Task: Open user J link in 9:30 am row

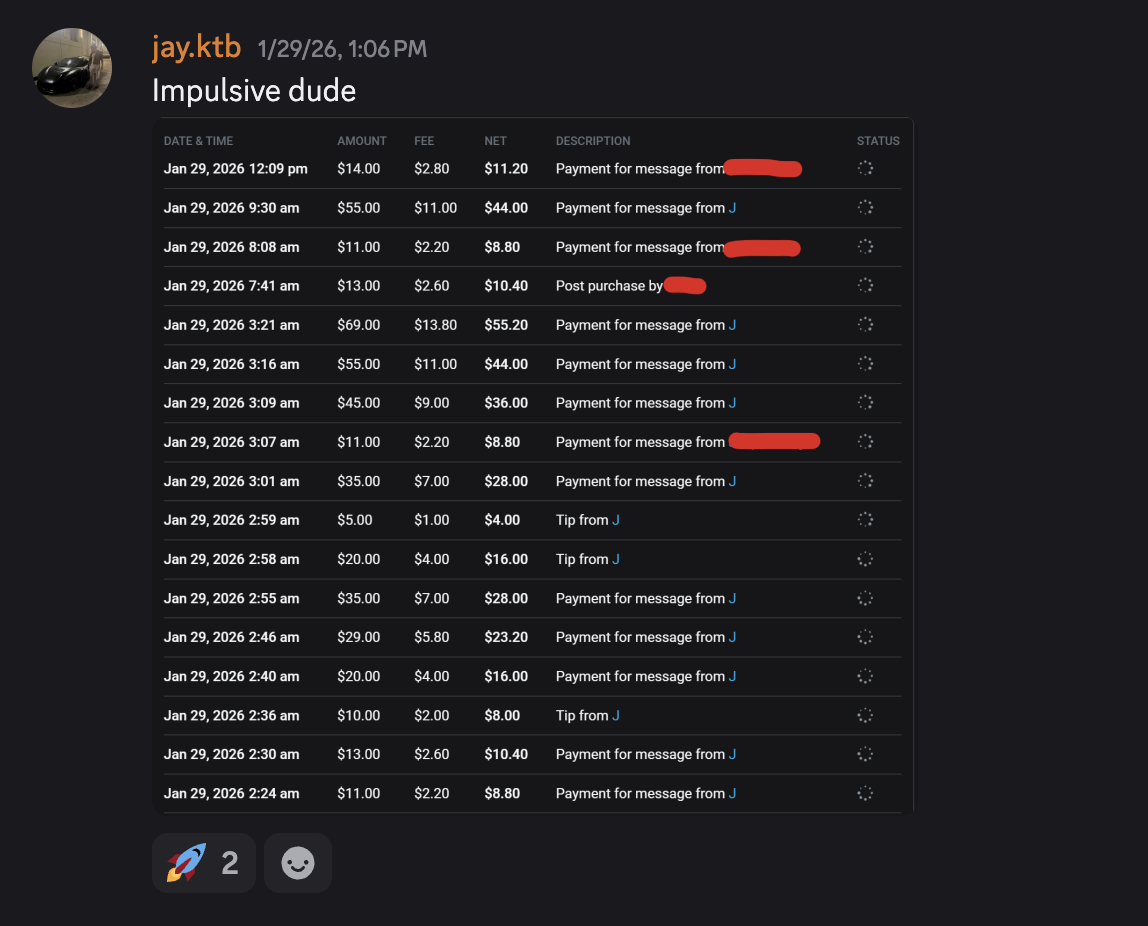Action: [733, 208]
